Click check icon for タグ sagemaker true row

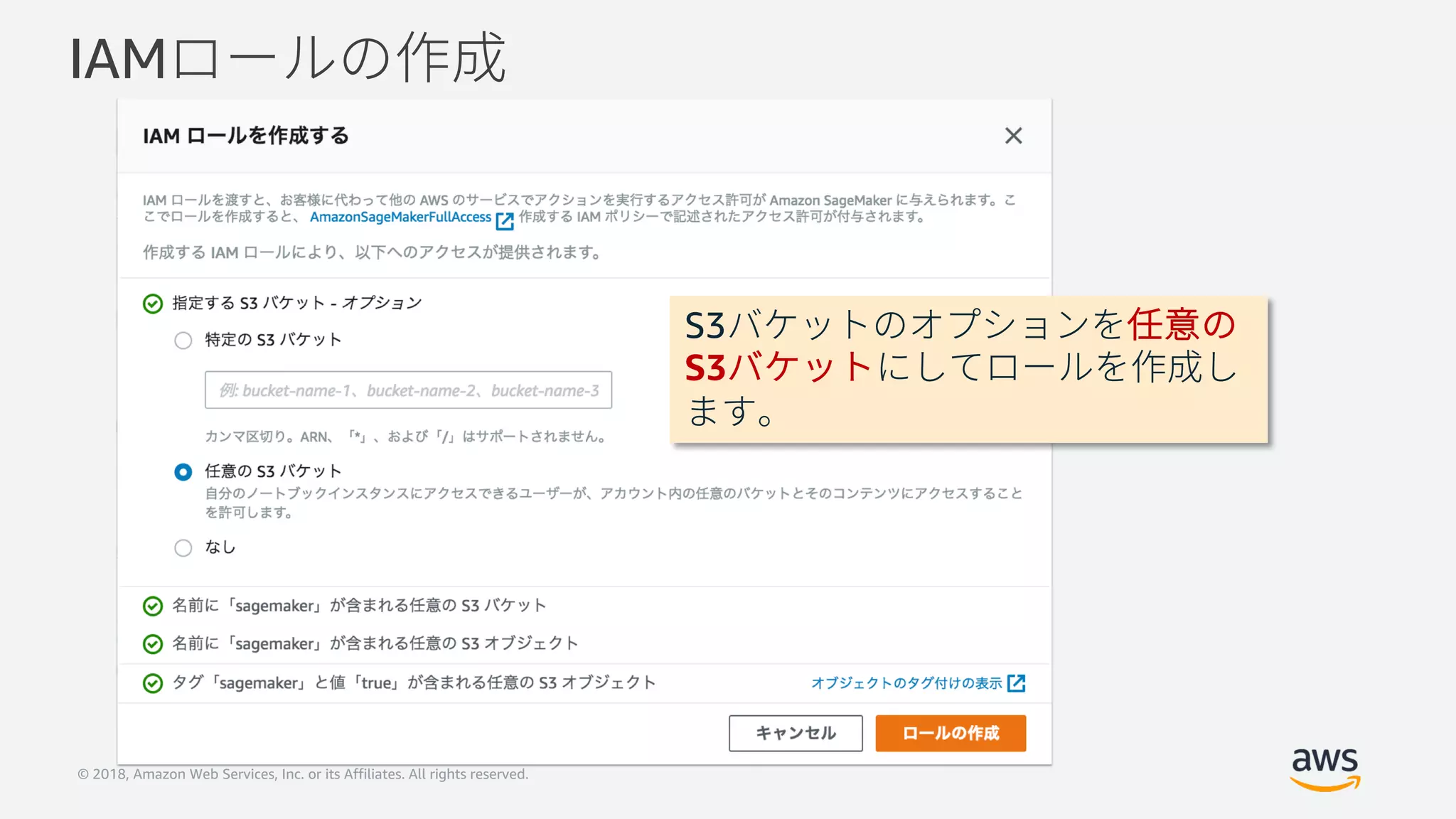[153, 683]
